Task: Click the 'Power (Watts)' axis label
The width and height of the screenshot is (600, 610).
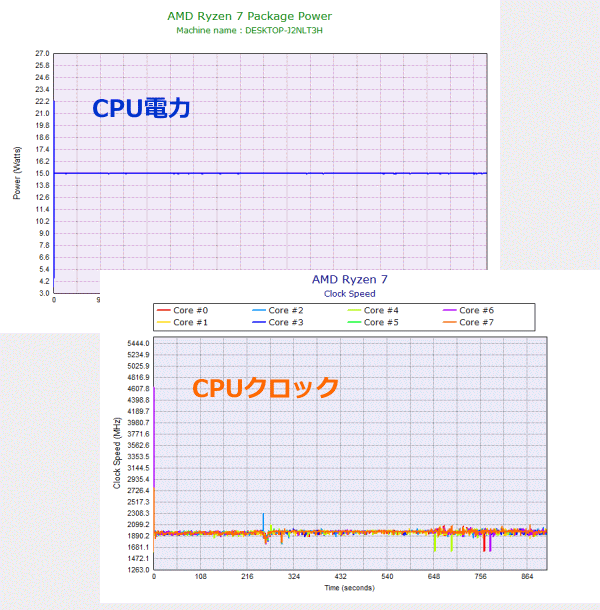Action: 17,173
